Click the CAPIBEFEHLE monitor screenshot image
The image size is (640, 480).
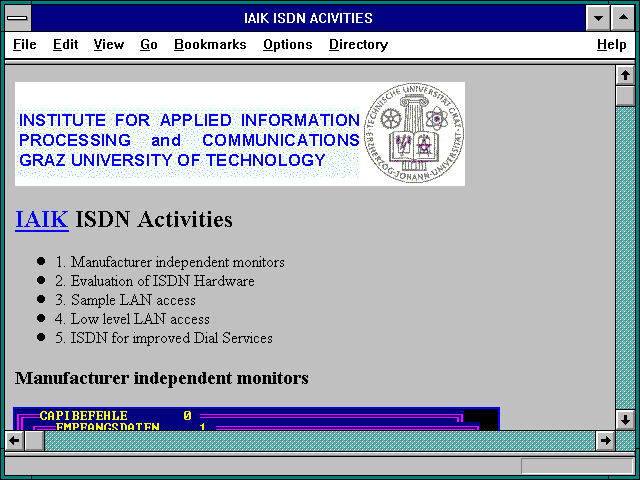(x=256, y=419)
